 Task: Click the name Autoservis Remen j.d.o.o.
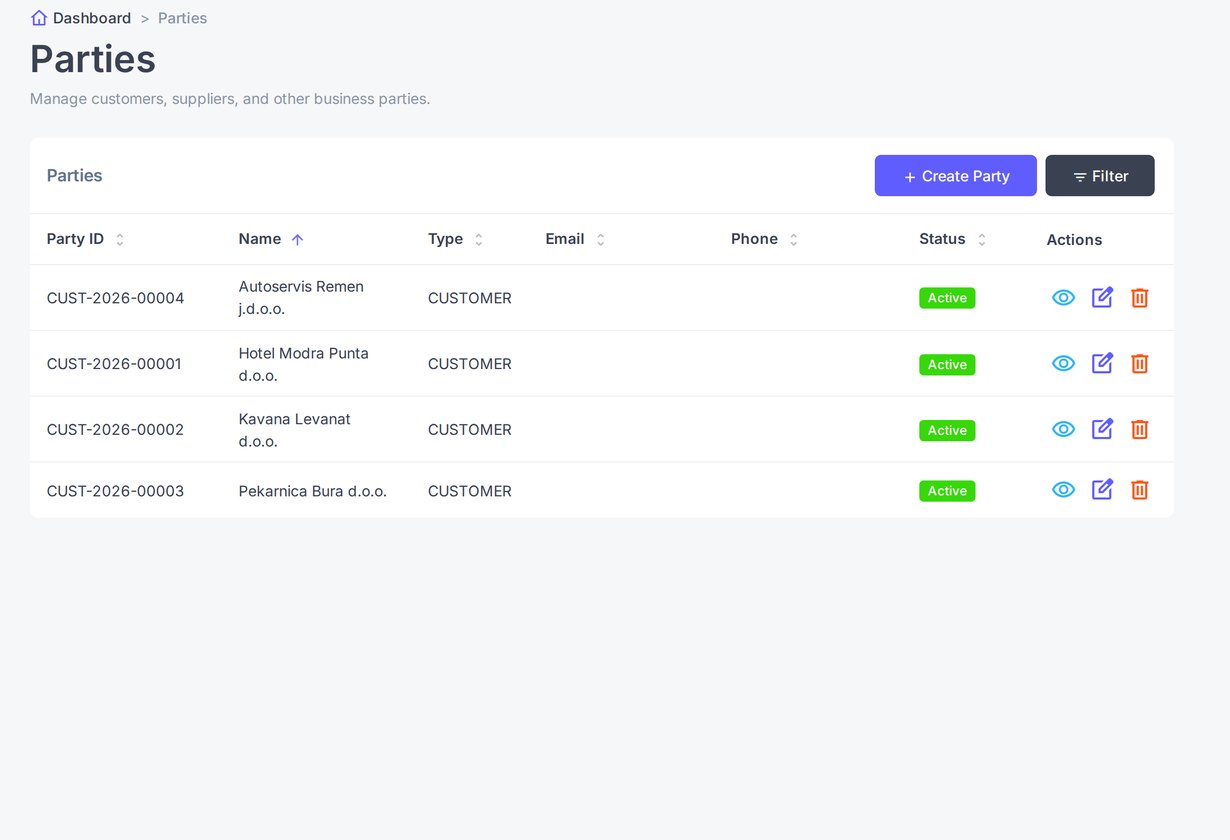301,298
